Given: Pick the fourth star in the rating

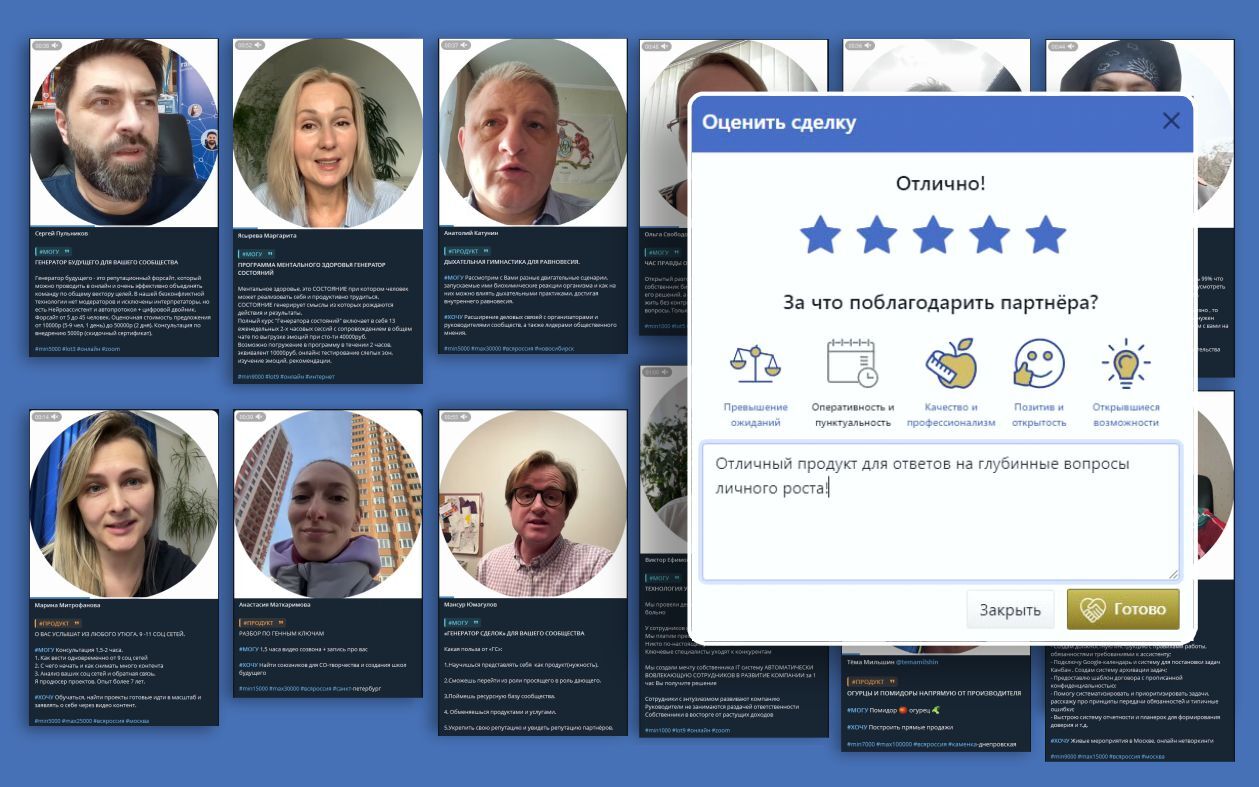Looking at the screenshot, I should pos(989,235).
